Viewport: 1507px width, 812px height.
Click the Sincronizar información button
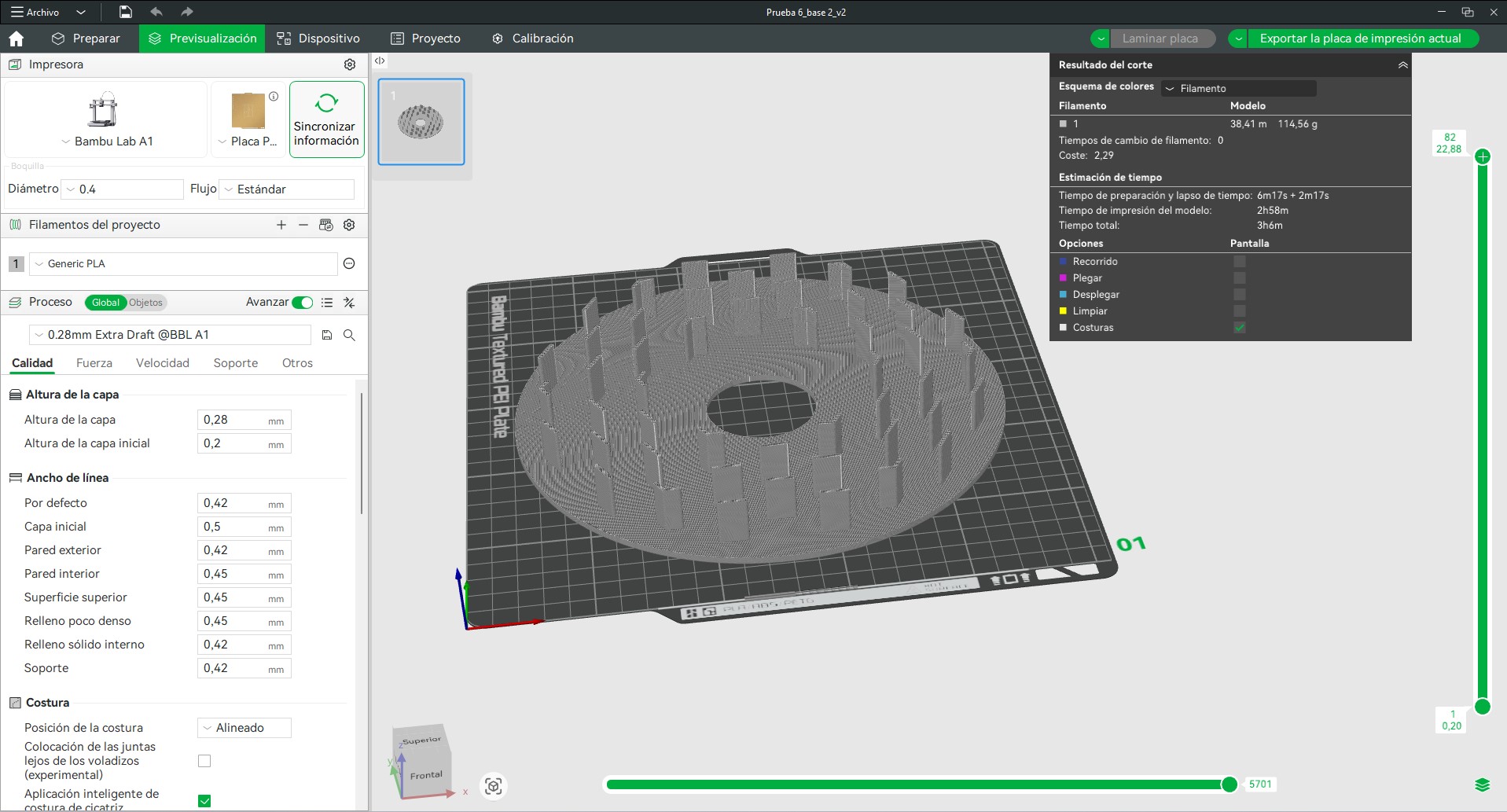[326, 119]
